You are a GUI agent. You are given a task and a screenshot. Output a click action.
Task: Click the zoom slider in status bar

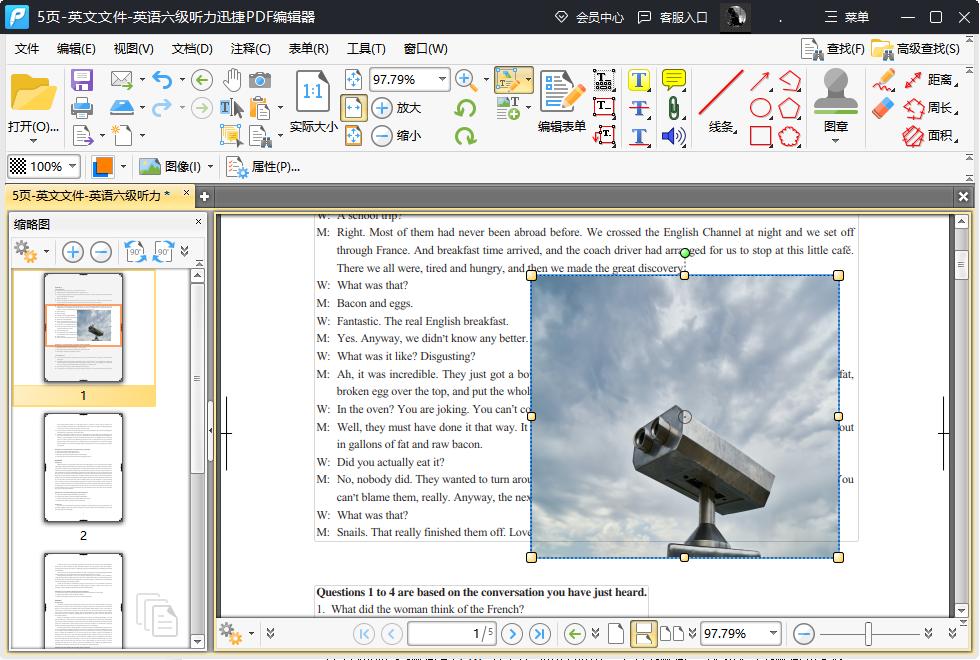[868, 633]
